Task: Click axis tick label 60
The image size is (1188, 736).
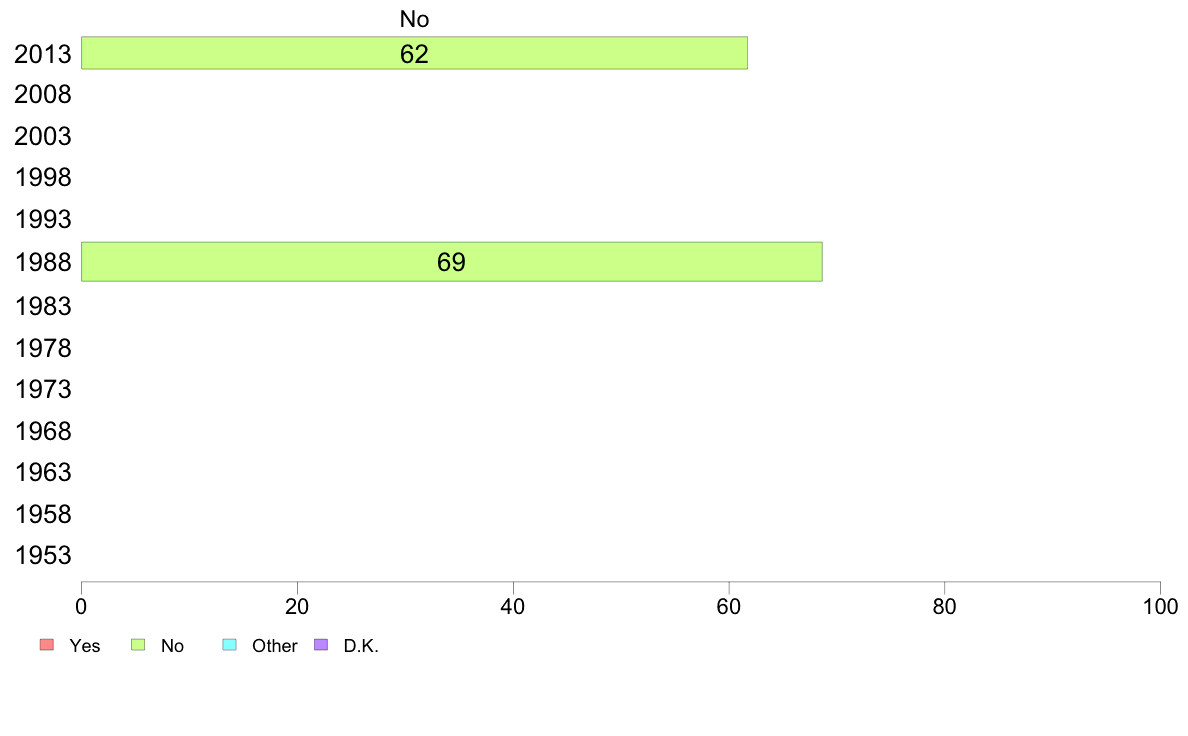Action: click(x=729, y=606)
